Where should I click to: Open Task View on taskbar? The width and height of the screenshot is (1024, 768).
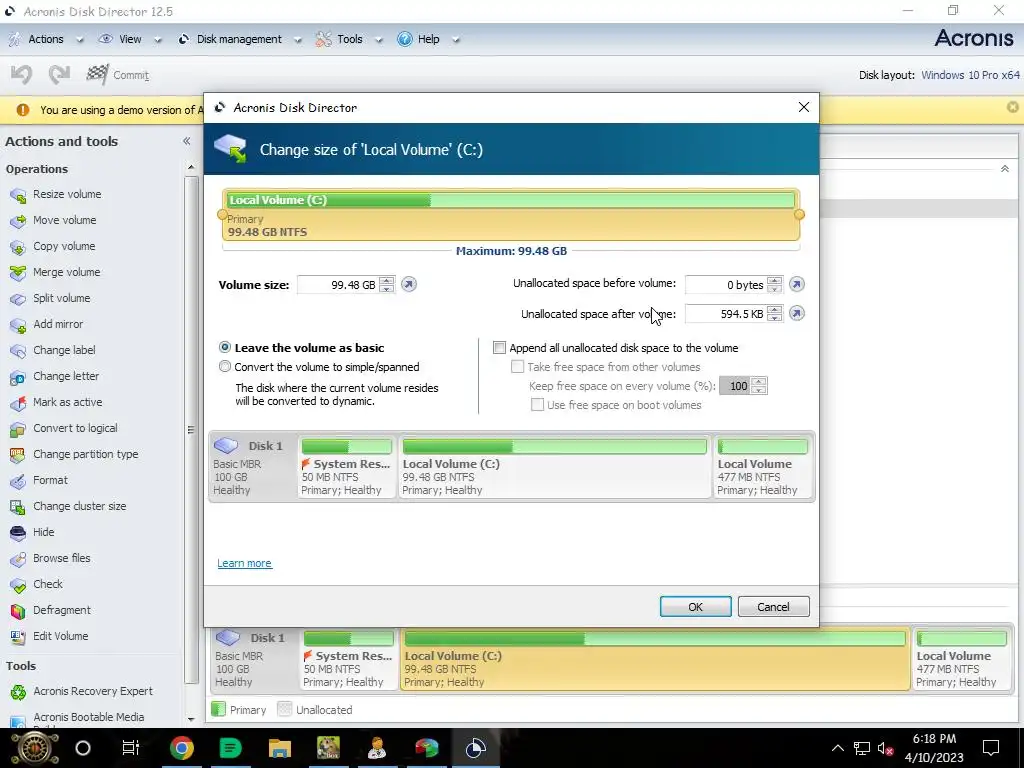pos(131,748)
